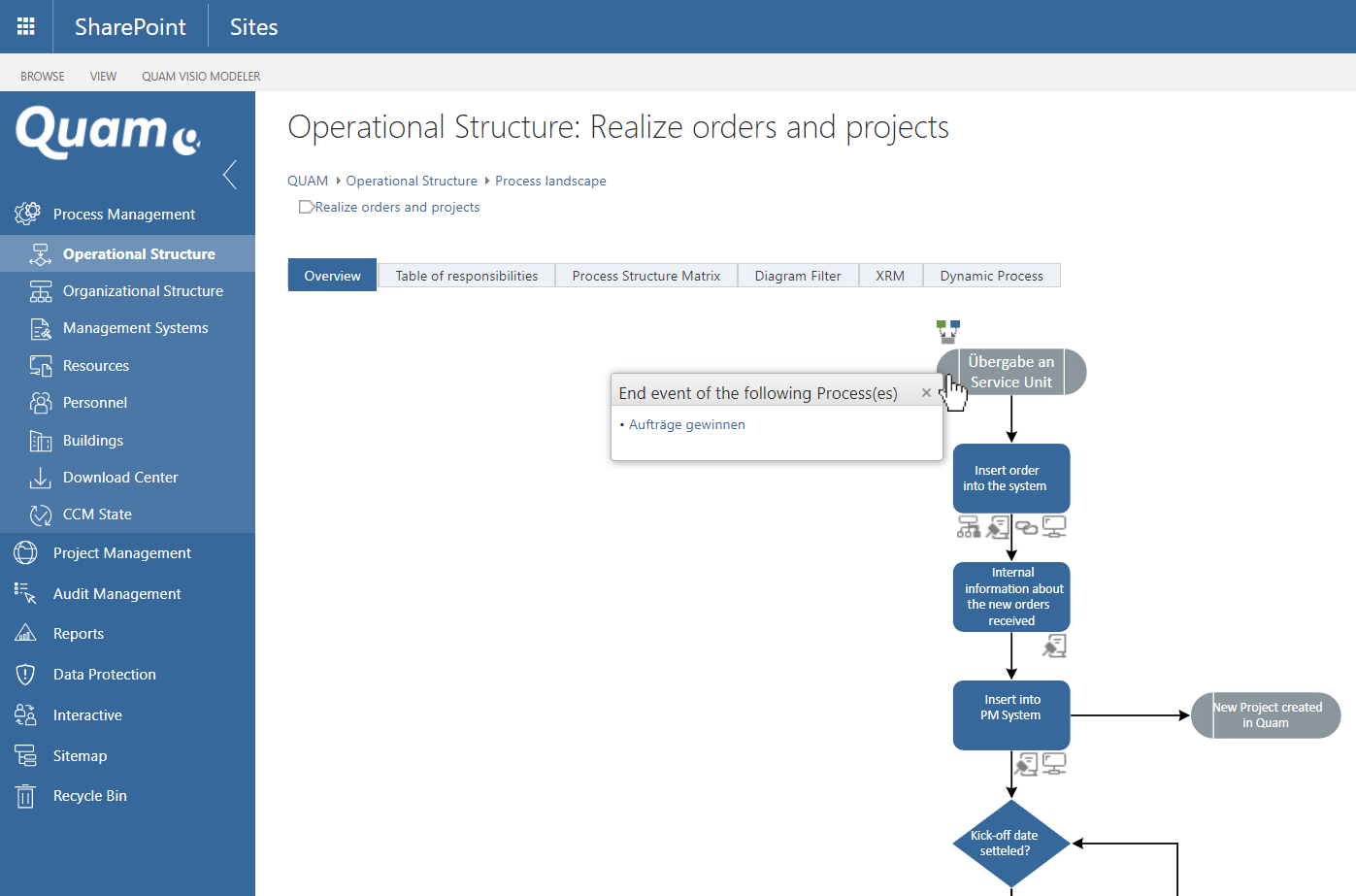Screen dimensions: 1356x896
Task: Click the chain link icon under Insert order
Action: tap(1026, 527)
